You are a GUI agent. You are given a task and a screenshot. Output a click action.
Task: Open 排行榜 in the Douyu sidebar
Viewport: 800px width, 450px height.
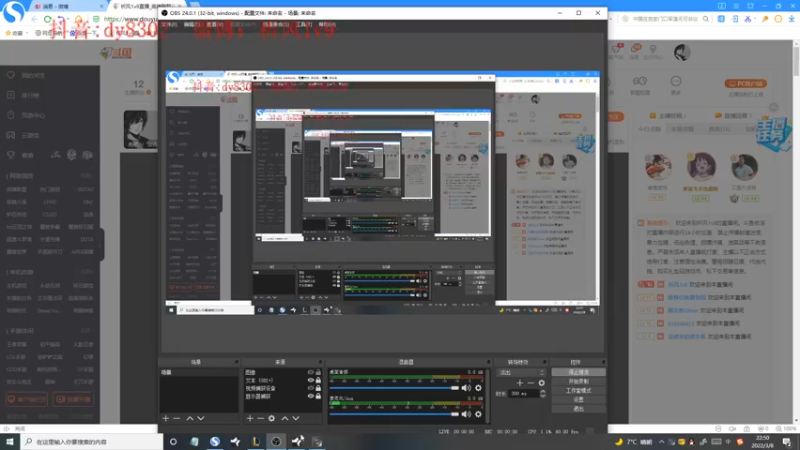[x=31, y=95]
